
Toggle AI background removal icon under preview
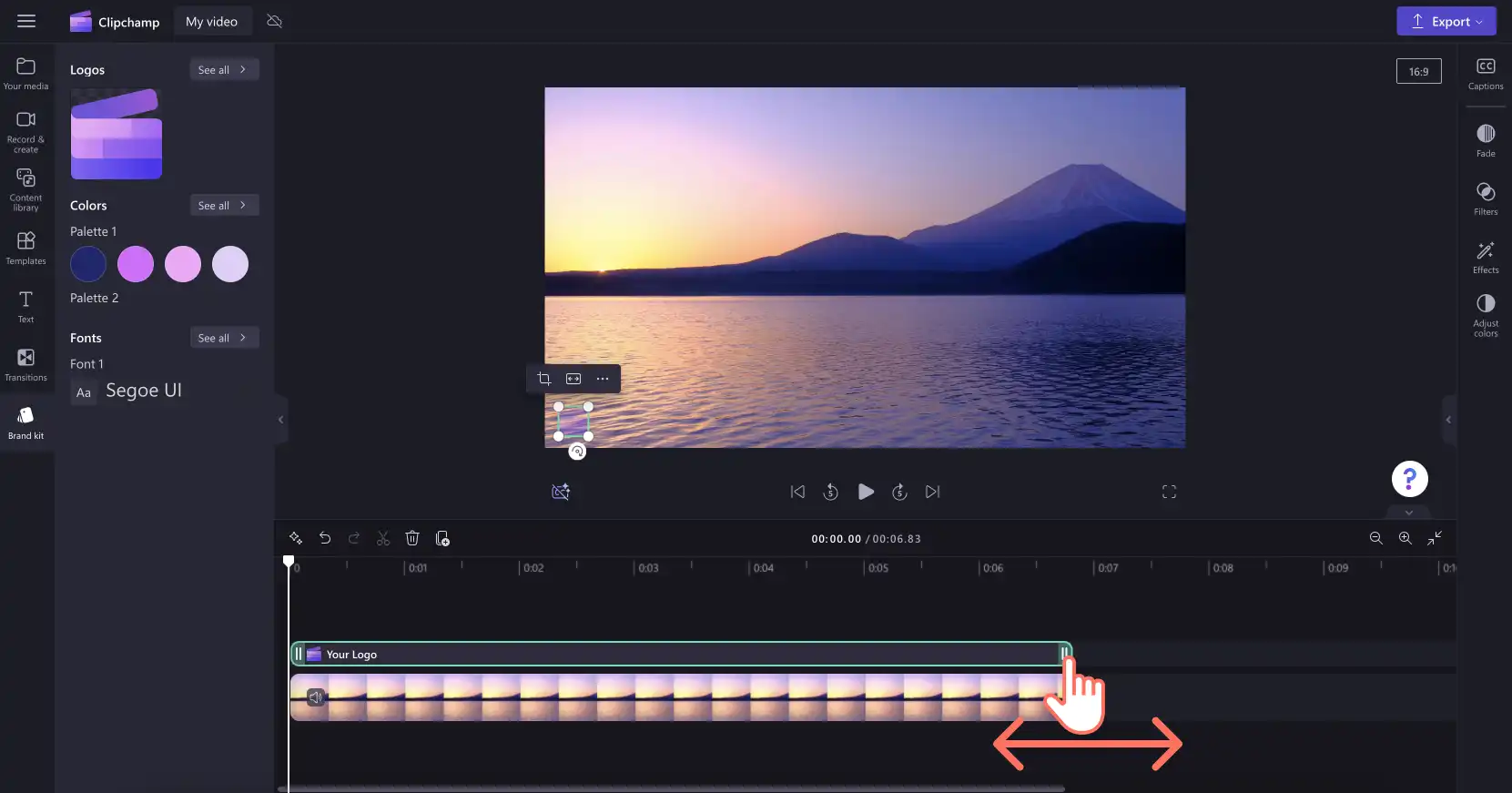click(561, 492)
